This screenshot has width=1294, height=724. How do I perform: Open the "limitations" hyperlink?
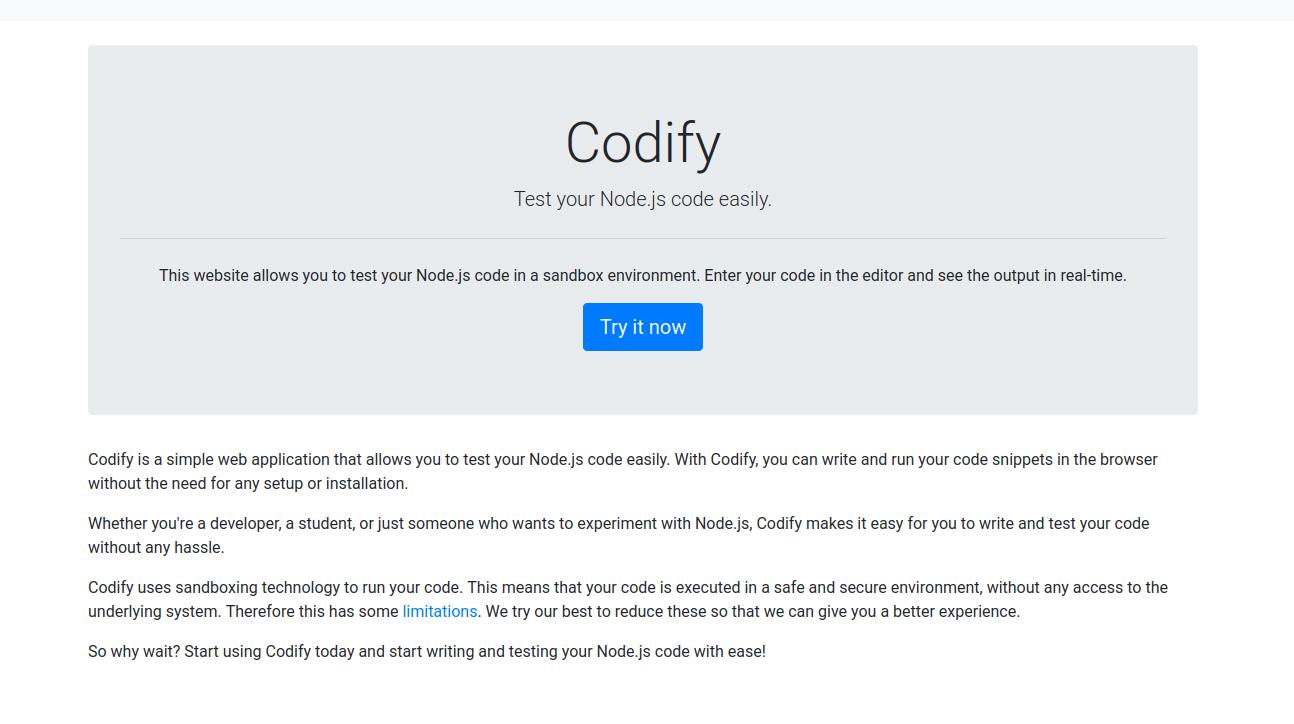pyautogui.click(x=440, y=611)
